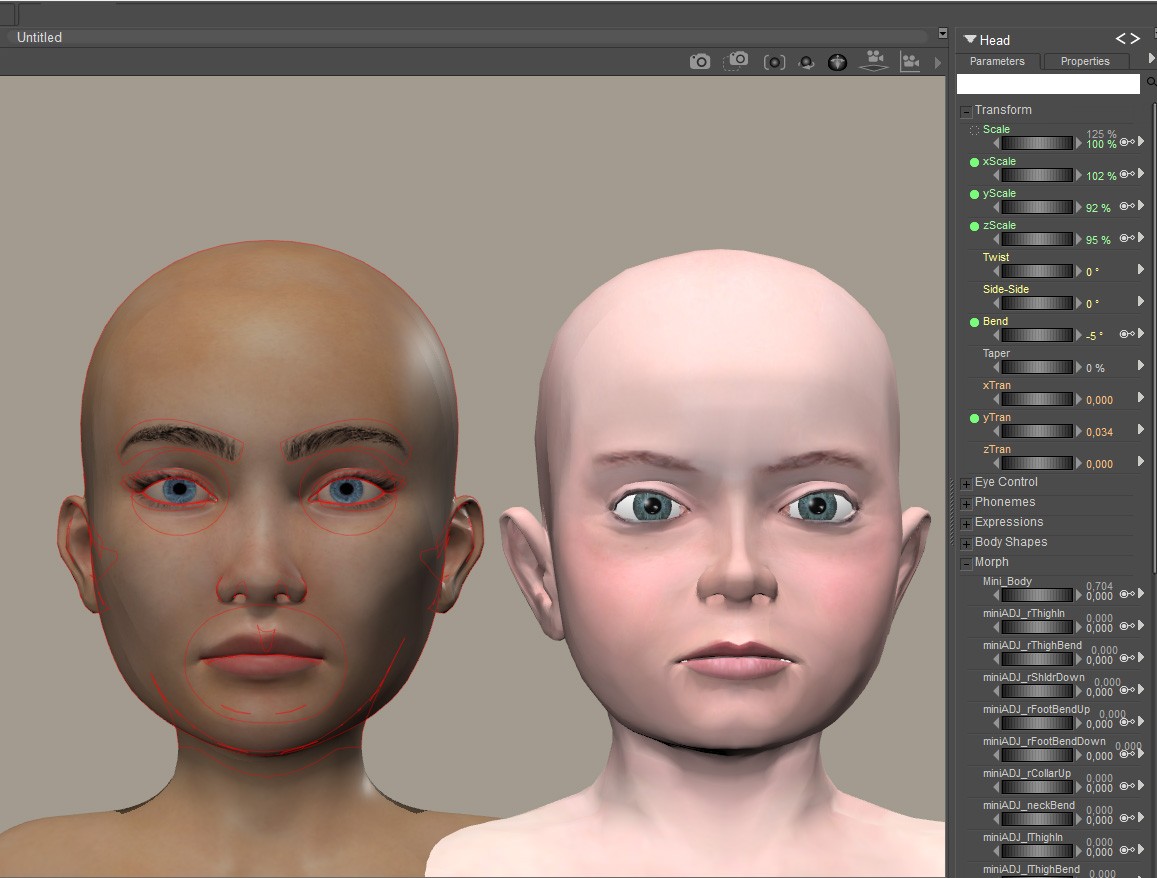Screen dimensions: 1157x878
Task: Toggle the green dot next to xScale
Action: 975,162
